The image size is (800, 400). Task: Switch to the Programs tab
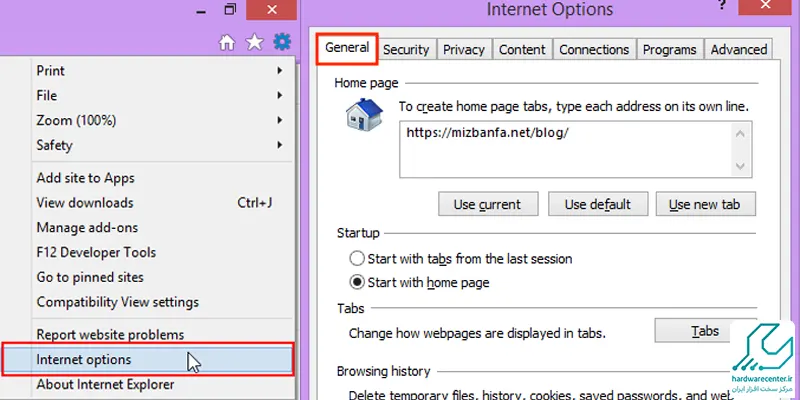(x=669, y=49)
